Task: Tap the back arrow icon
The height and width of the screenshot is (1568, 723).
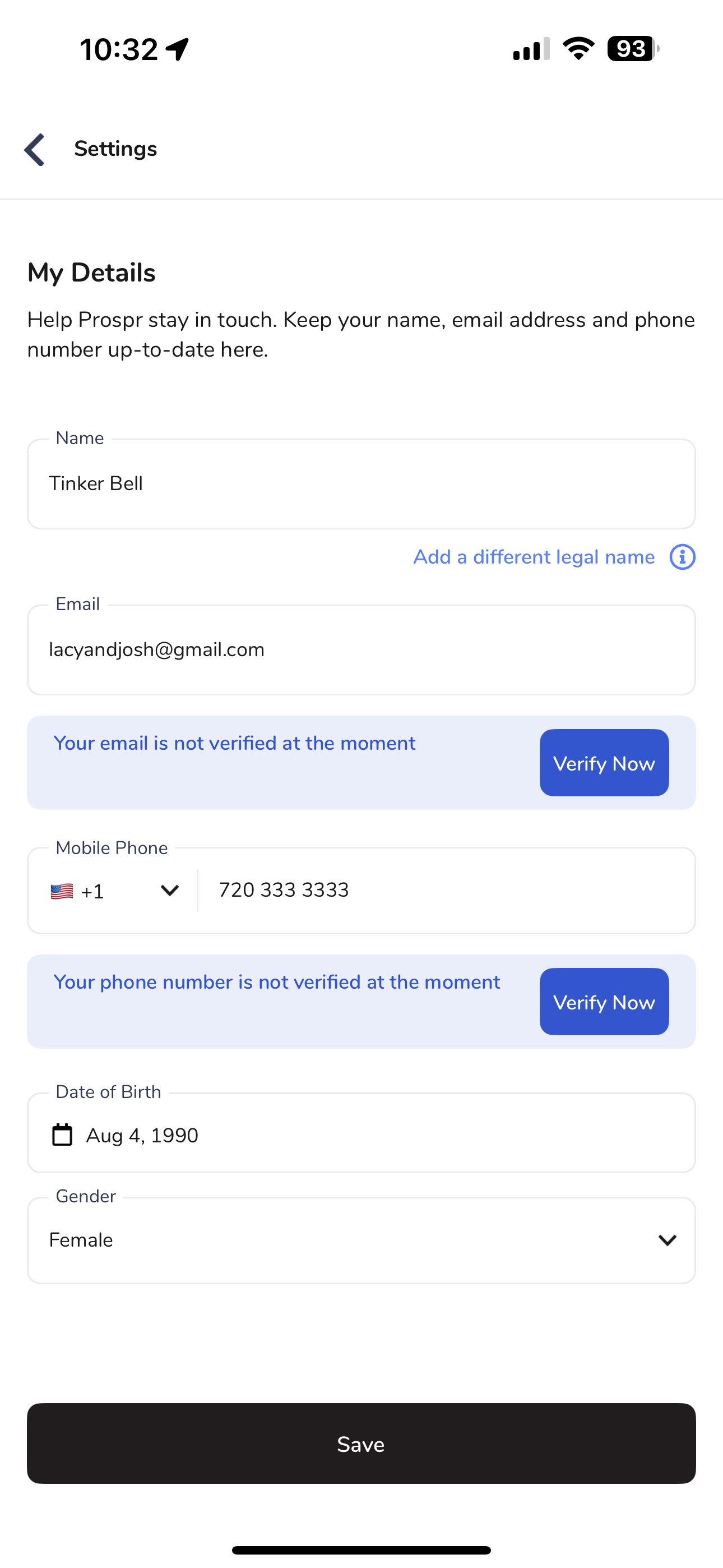Action: (x=35, y=150)
